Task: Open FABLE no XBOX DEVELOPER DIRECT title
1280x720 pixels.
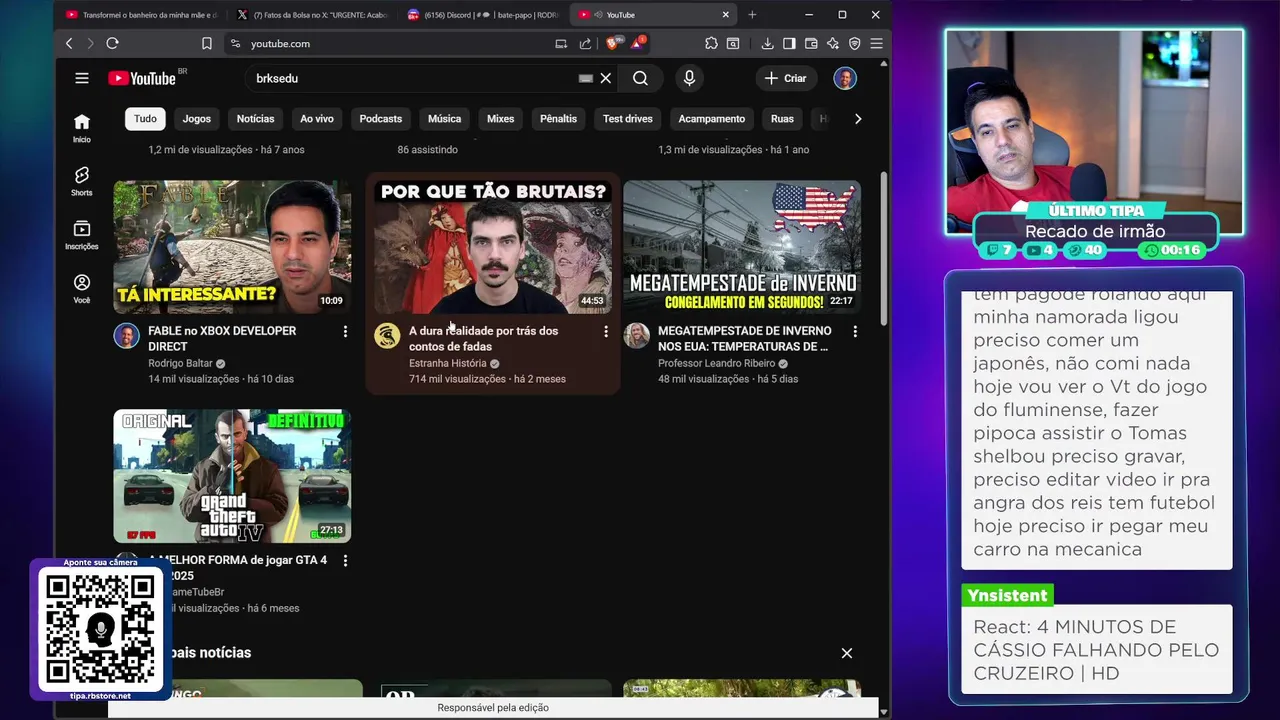Action: click(x=222, y=338)
